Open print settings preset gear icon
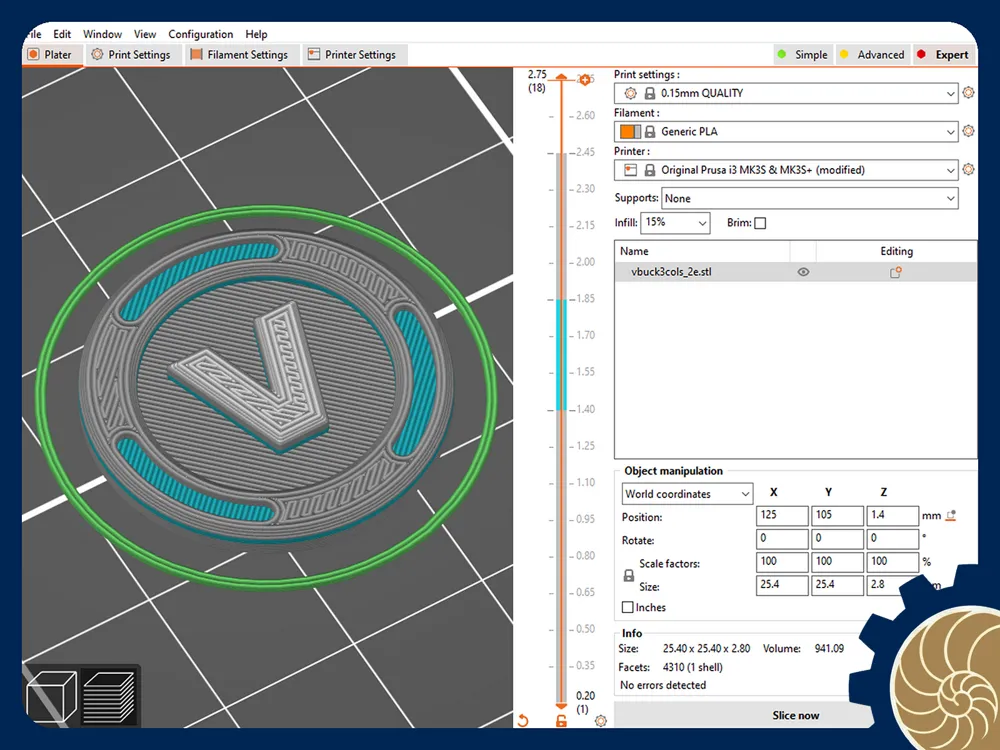Image resolution: width=1000 pixels, height=750 pixels. tap(968, 92)
